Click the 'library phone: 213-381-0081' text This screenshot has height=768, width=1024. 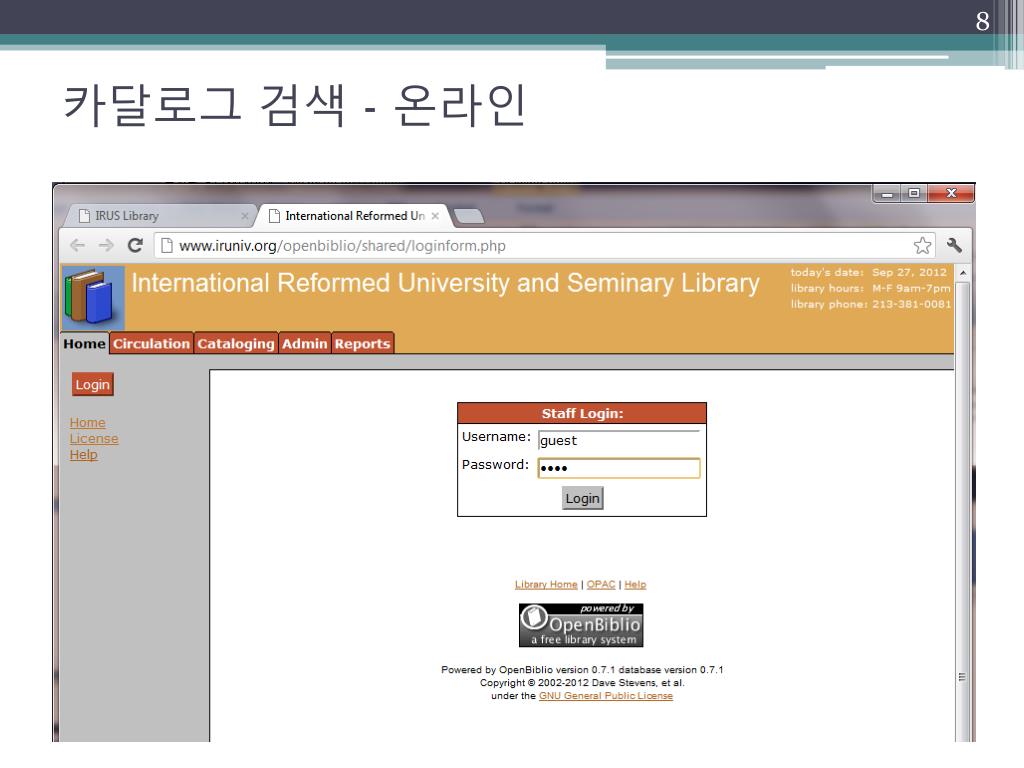click(871, 304)
